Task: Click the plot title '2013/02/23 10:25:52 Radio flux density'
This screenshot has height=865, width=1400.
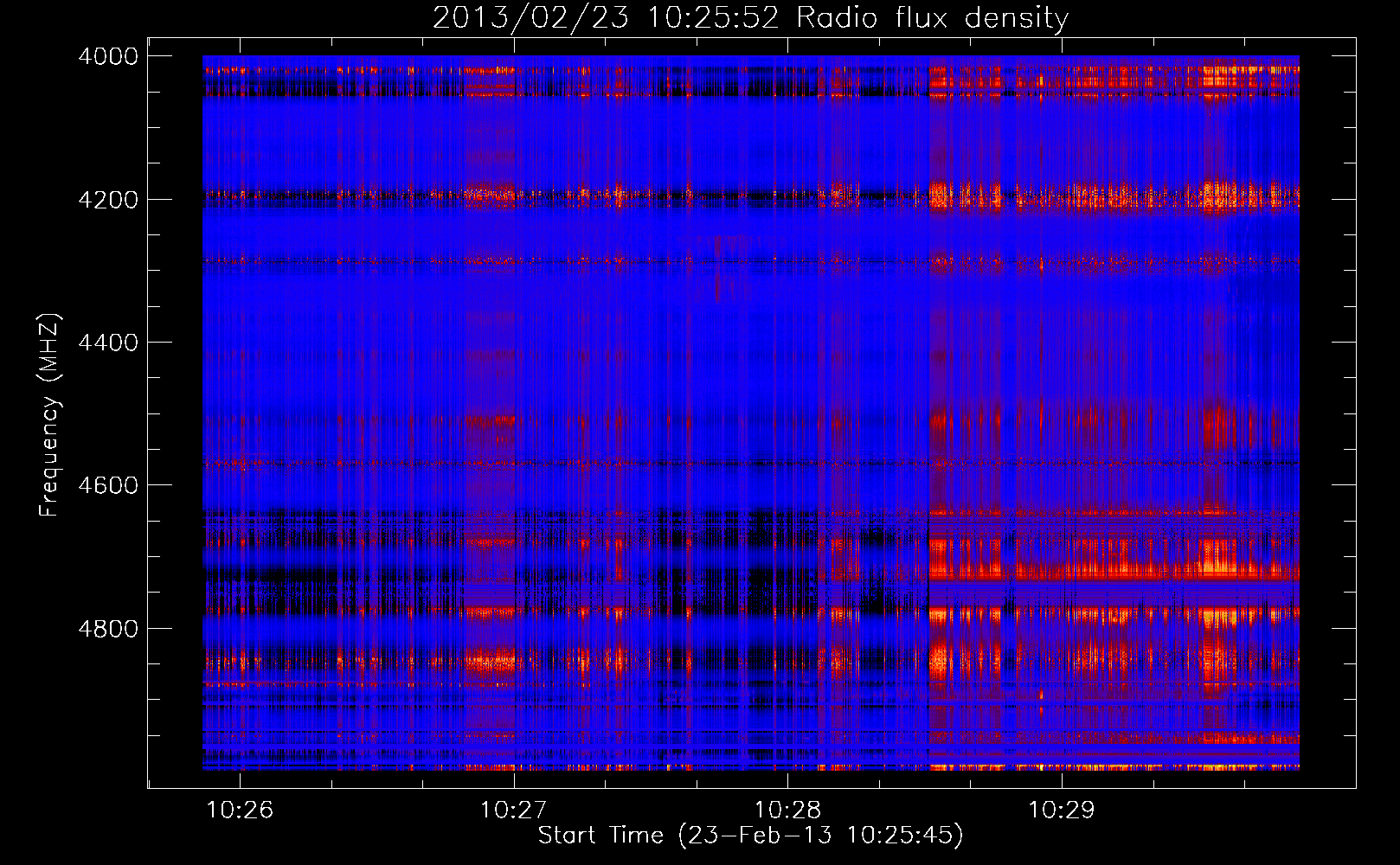Action: click(x=750, y=18)
